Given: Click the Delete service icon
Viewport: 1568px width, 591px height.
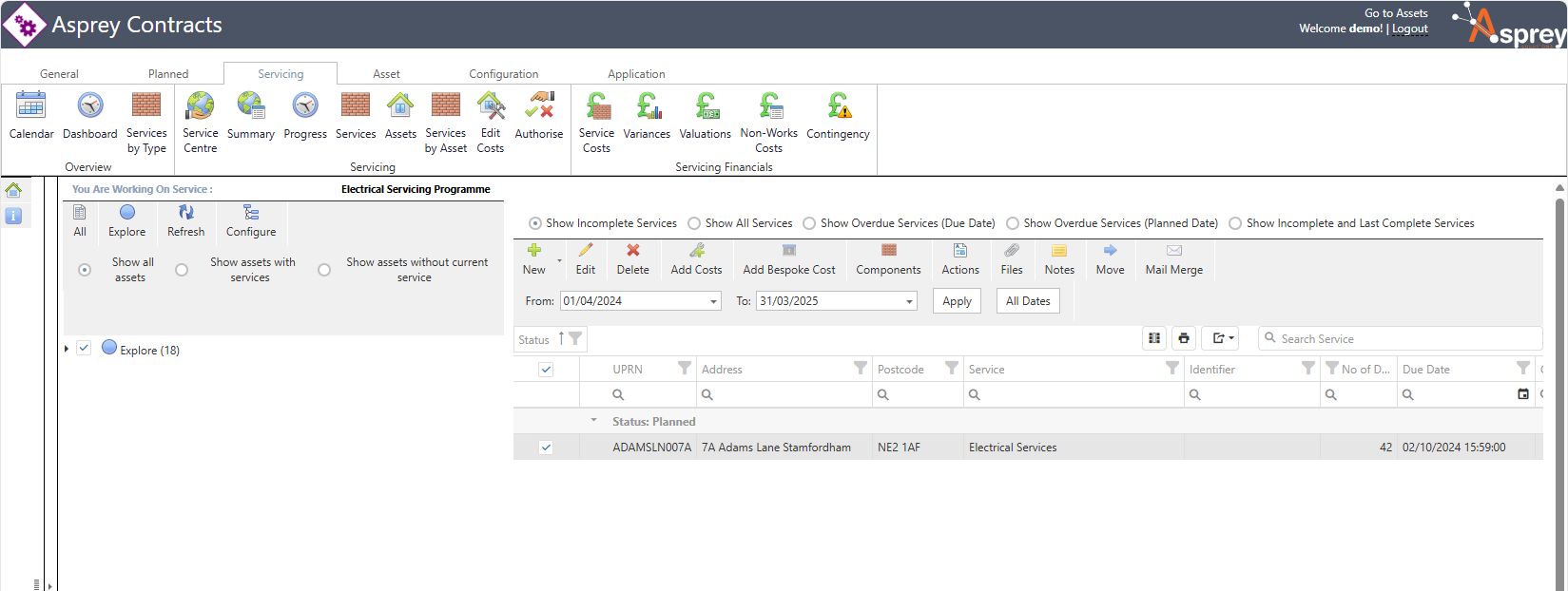Looking at the screenshot, I should [632, 258].
